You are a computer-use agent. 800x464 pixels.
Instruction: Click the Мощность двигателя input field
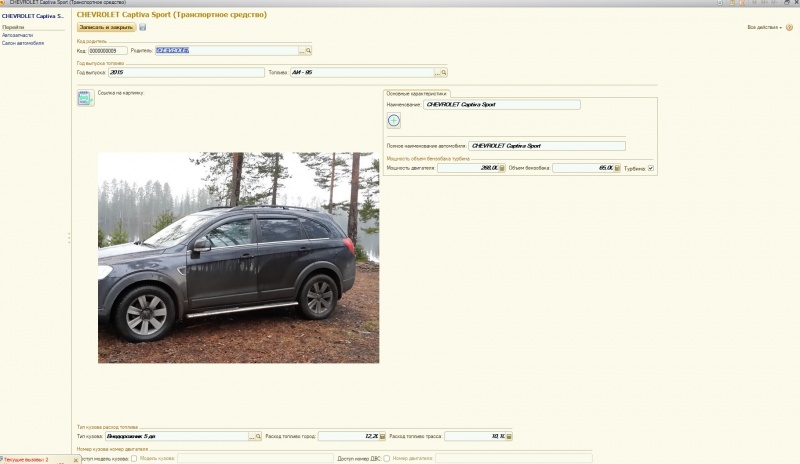(x=468, y=168)
